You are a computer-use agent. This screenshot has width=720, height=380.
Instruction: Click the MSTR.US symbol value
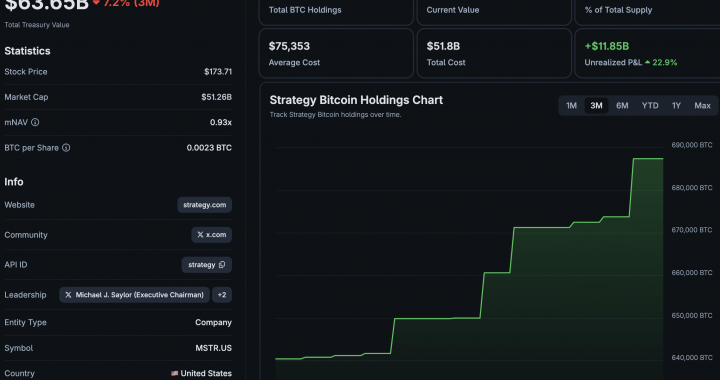point(214,348)
